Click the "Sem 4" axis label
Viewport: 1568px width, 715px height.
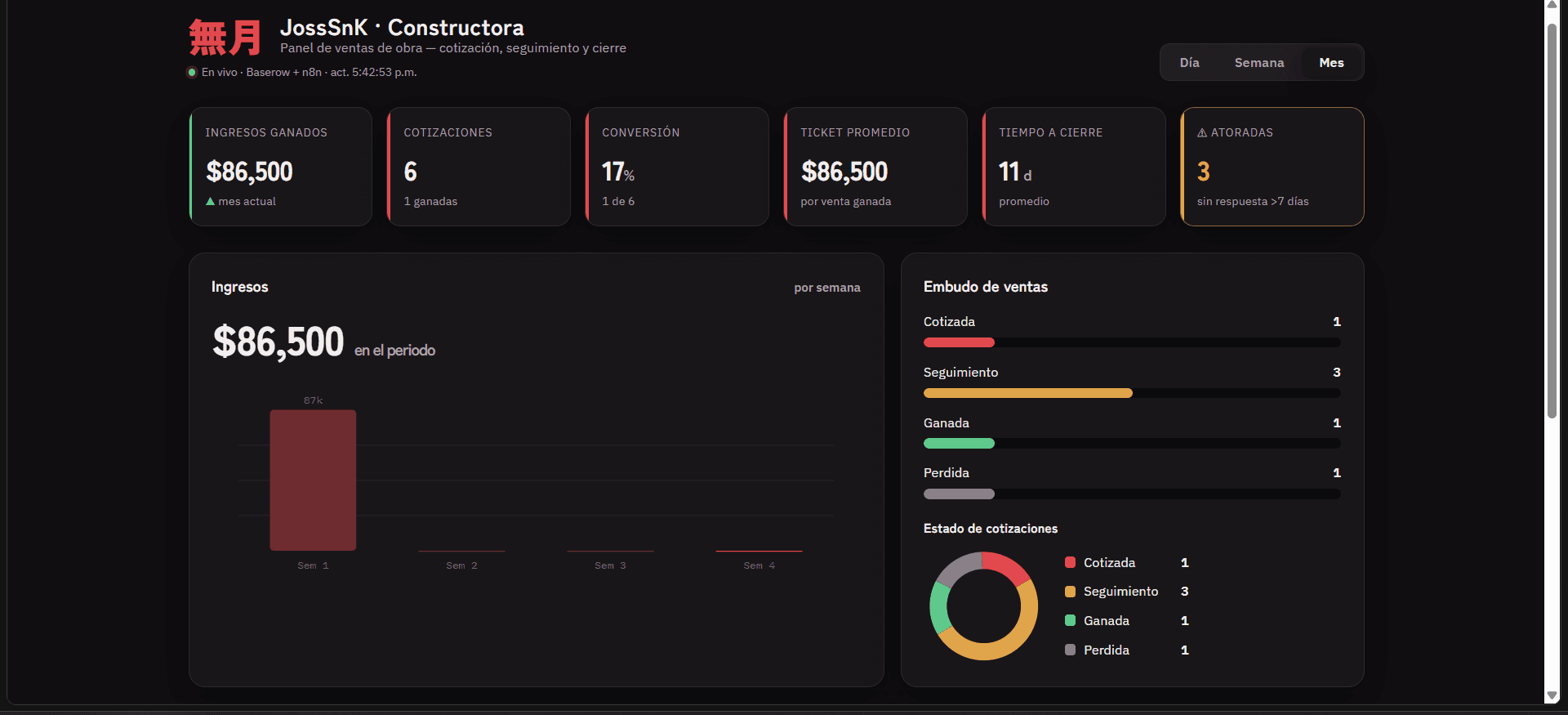point(759,565)
